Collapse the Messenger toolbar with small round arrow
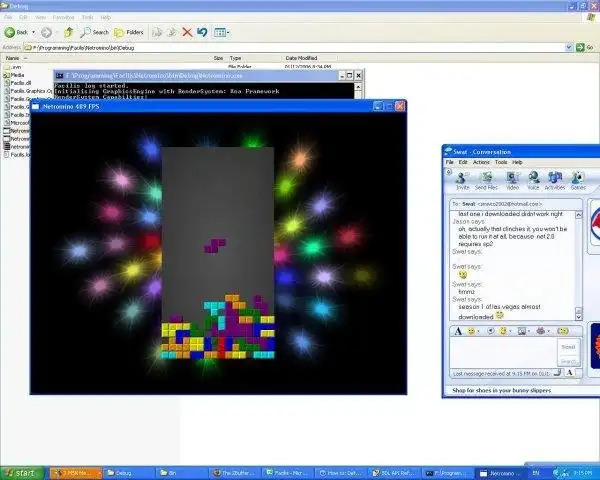The height and width of the screenshot is (480, 600). (449, 172)
